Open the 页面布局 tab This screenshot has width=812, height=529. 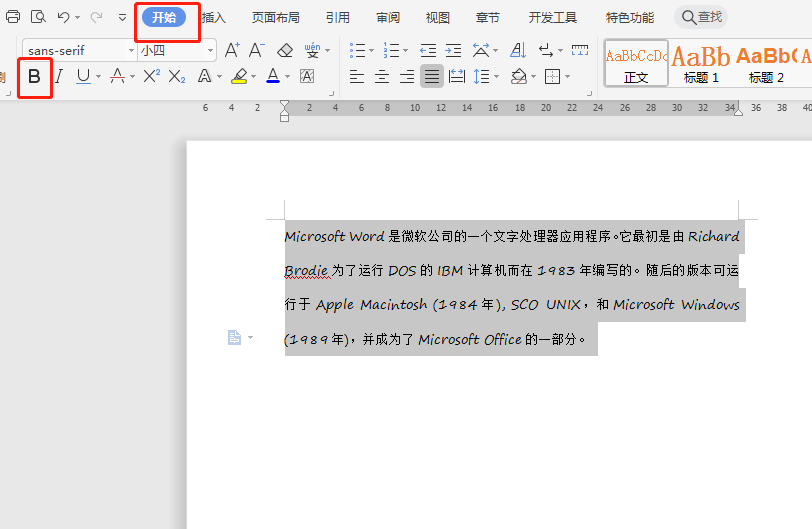click(276, 18)
